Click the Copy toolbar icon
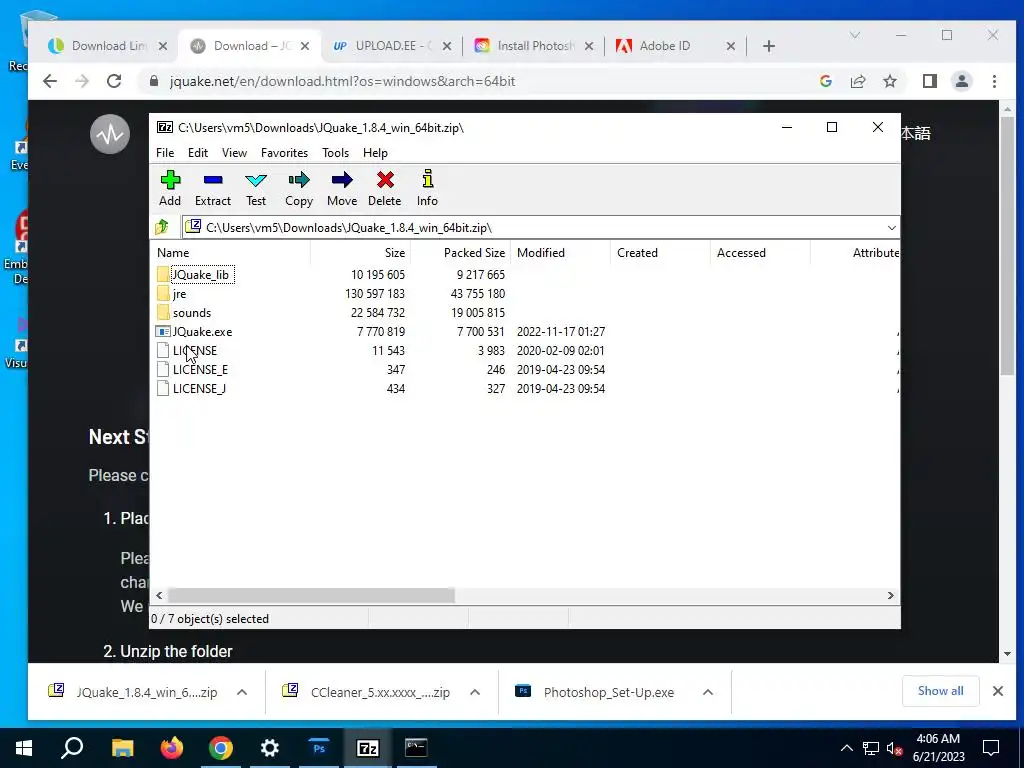 pyautogui.click(x=299, y=180)
